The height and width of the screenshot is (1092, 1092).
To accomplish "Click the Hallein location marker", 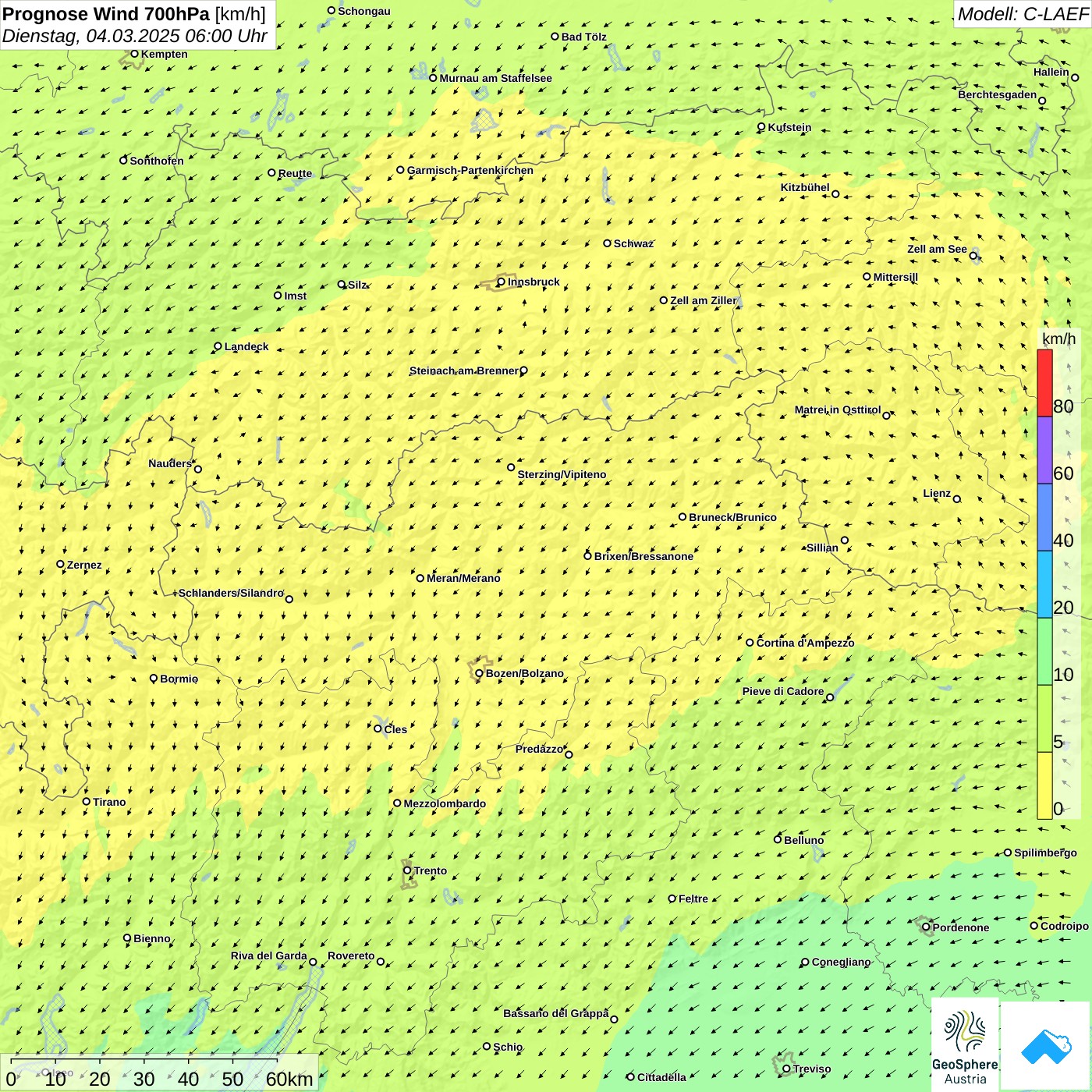I will [x=1075, y=77].
